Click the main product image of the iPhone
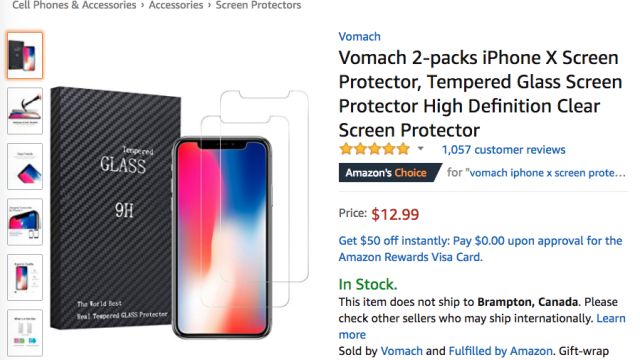Image resolution: width=640 pixels, height=360 pixels. [180, 212]
